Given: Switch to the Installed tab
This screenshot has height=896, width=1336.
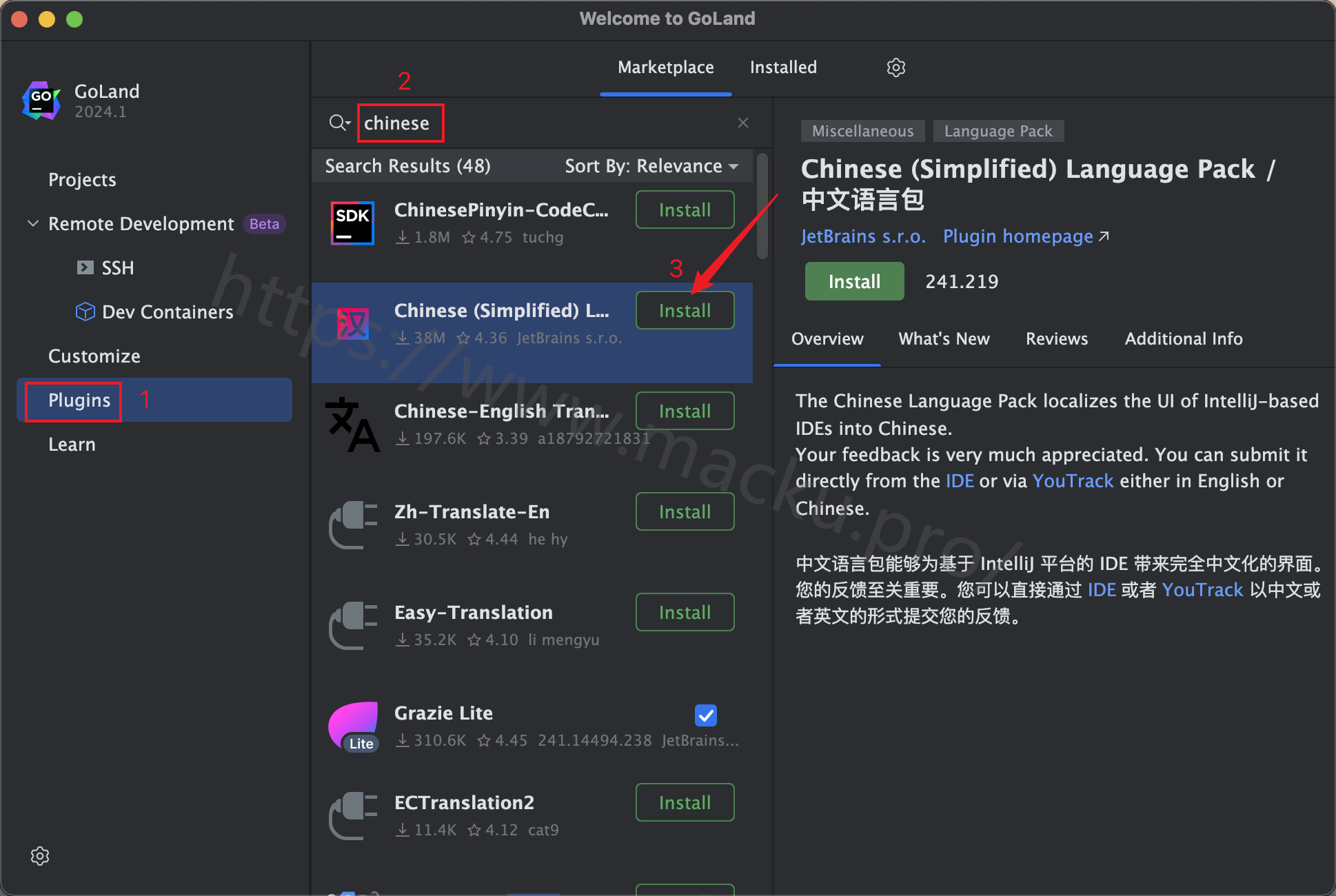Looking at the screenshot, I should 783,68.
